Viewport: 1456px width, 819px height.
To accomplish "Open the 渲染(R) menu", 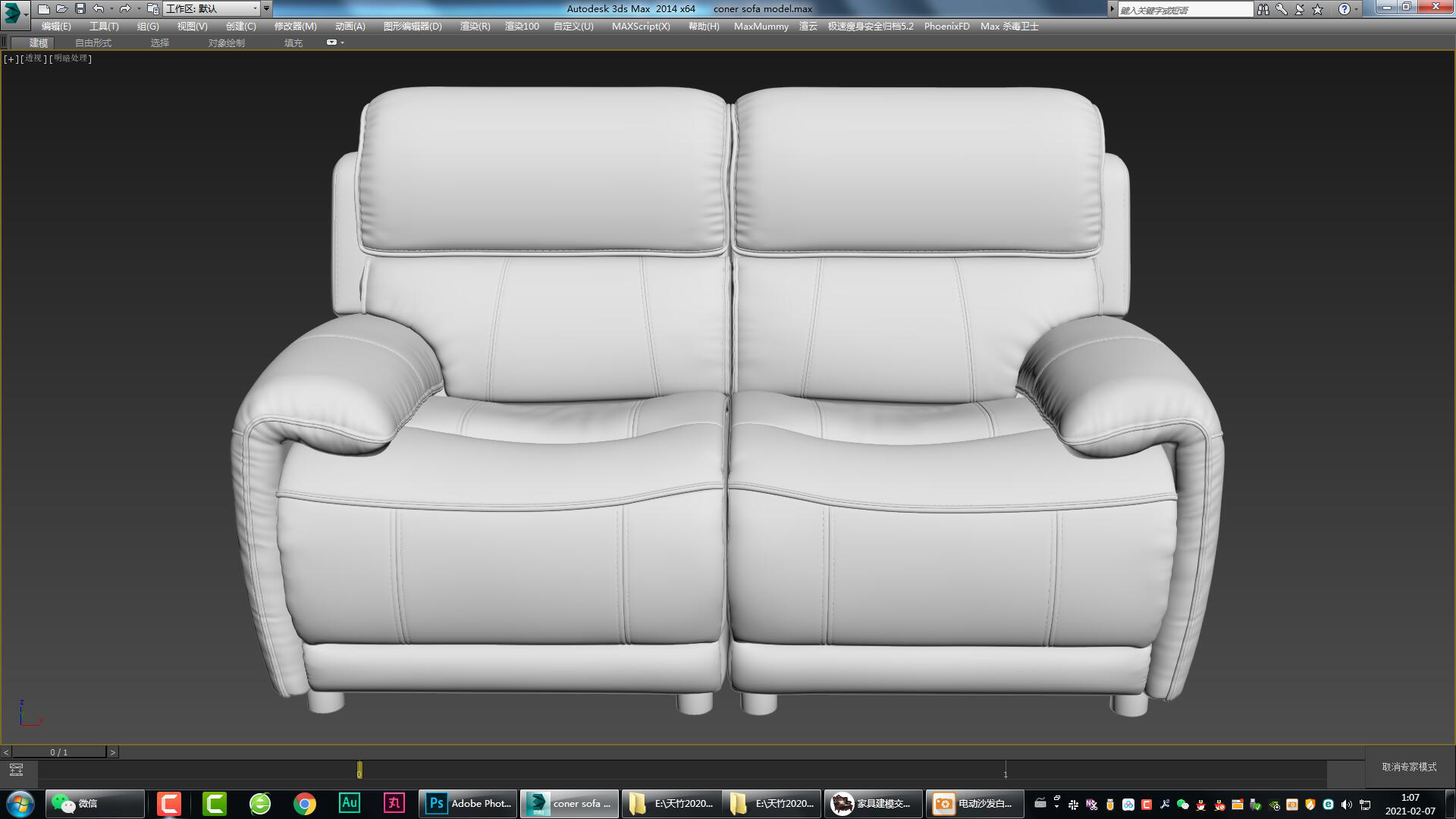I will (473, 26).
